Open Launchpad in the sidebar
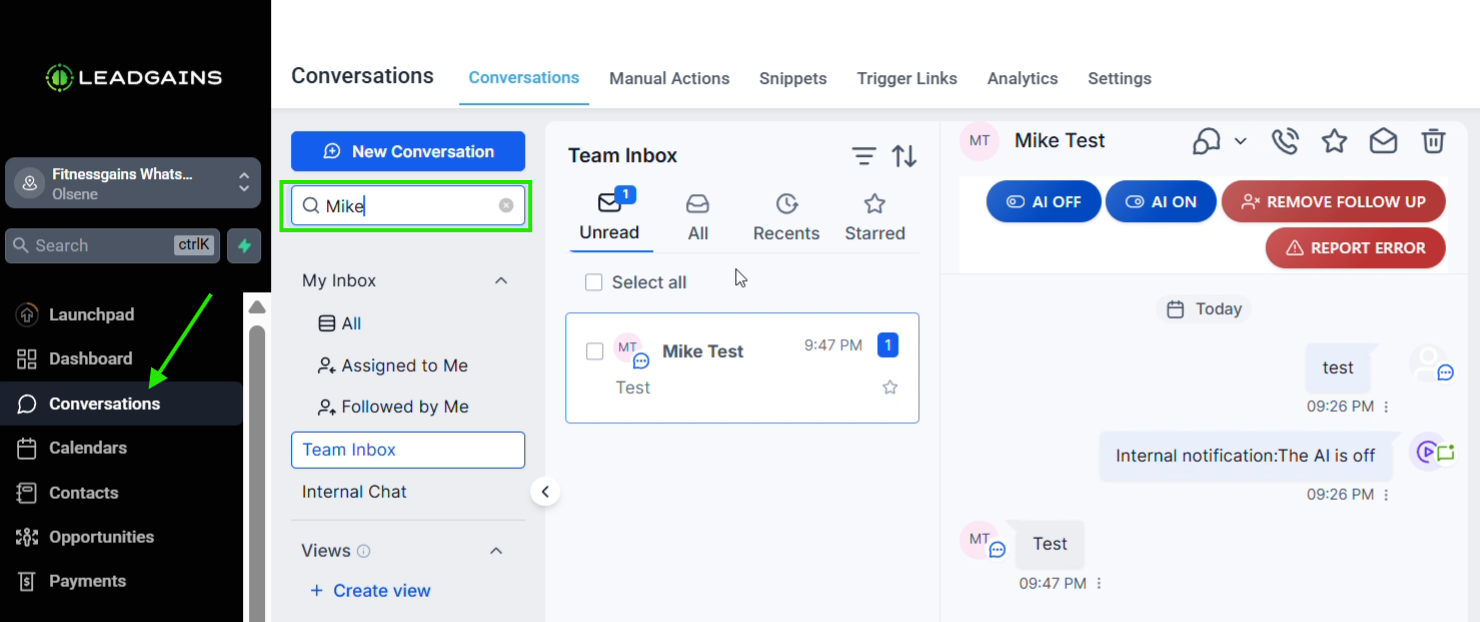 pyautogui.click(x=75, y=314)
